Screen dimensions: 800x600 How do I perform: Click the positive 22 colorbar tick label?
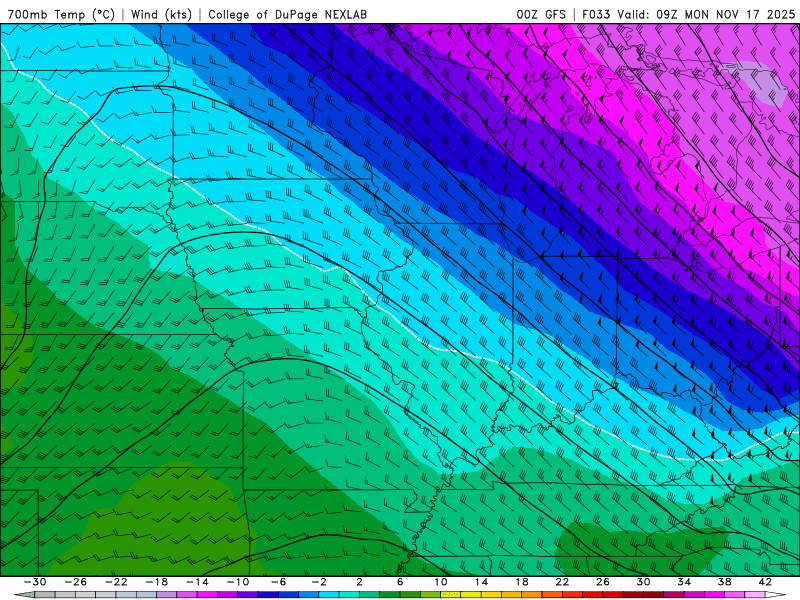tap(562, 582)
